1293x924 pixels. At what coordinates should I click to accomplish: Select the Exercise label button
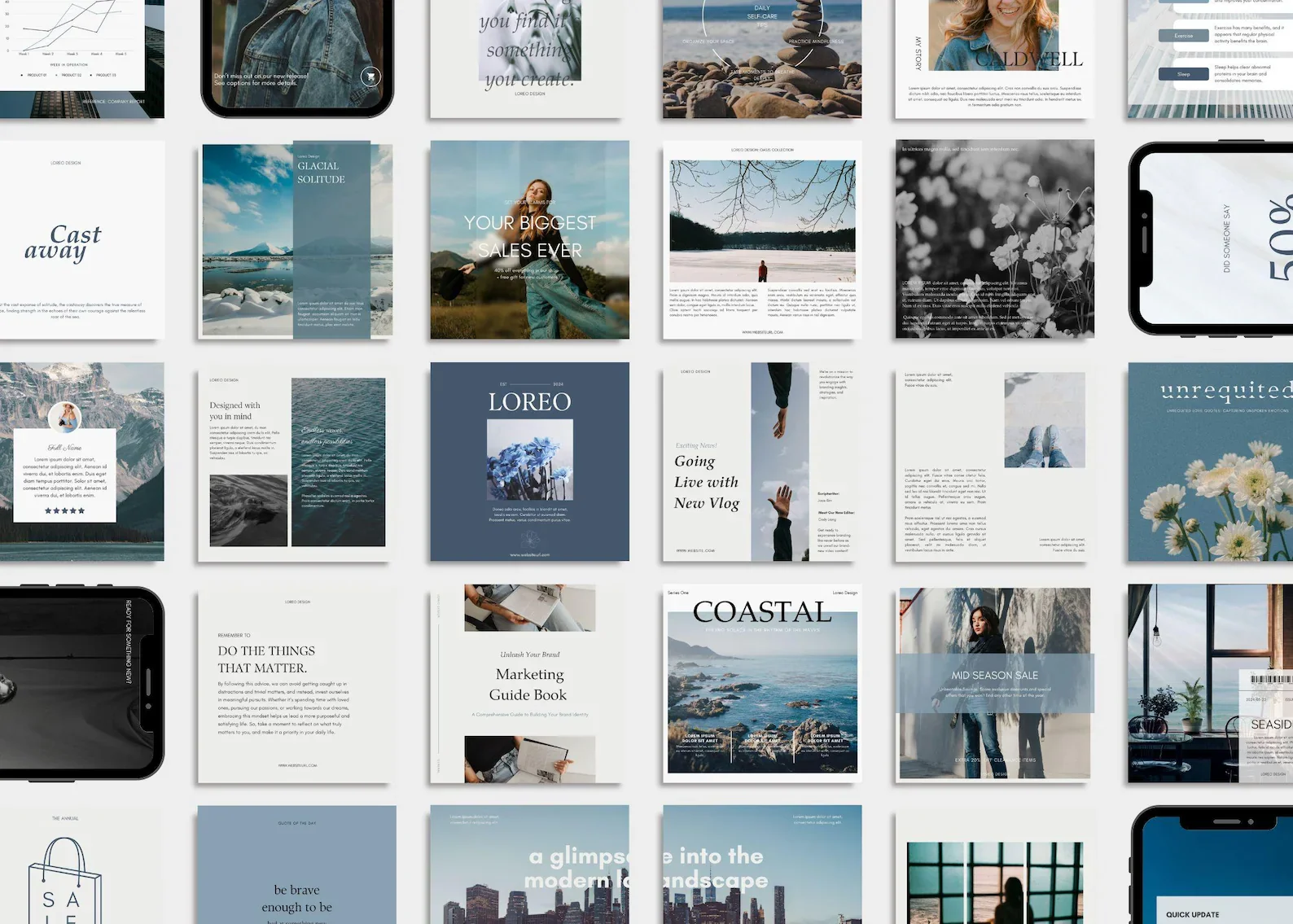tap(1183, 36)
